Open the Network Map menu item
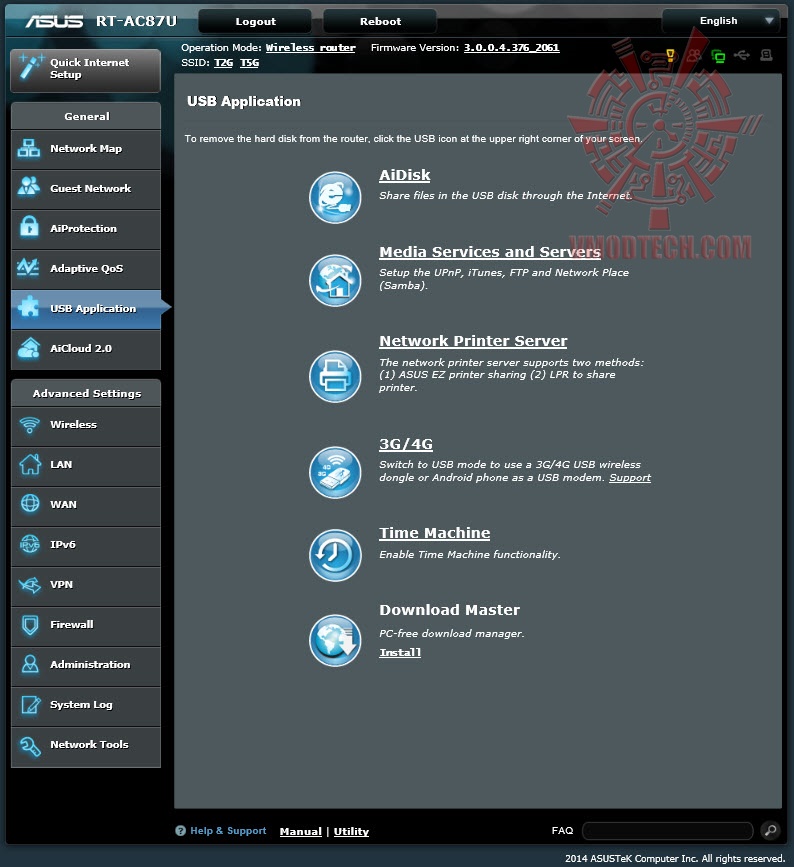This screenshot has width=794, height=867. coord(86,149)
